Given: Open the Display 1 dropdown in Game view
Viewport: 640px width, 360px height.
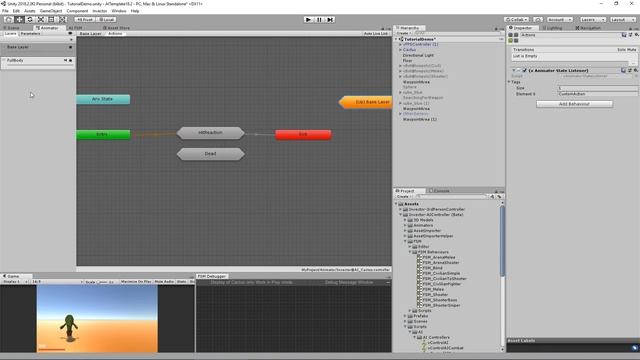Looking at the screenshot, I should pos(15,282).
